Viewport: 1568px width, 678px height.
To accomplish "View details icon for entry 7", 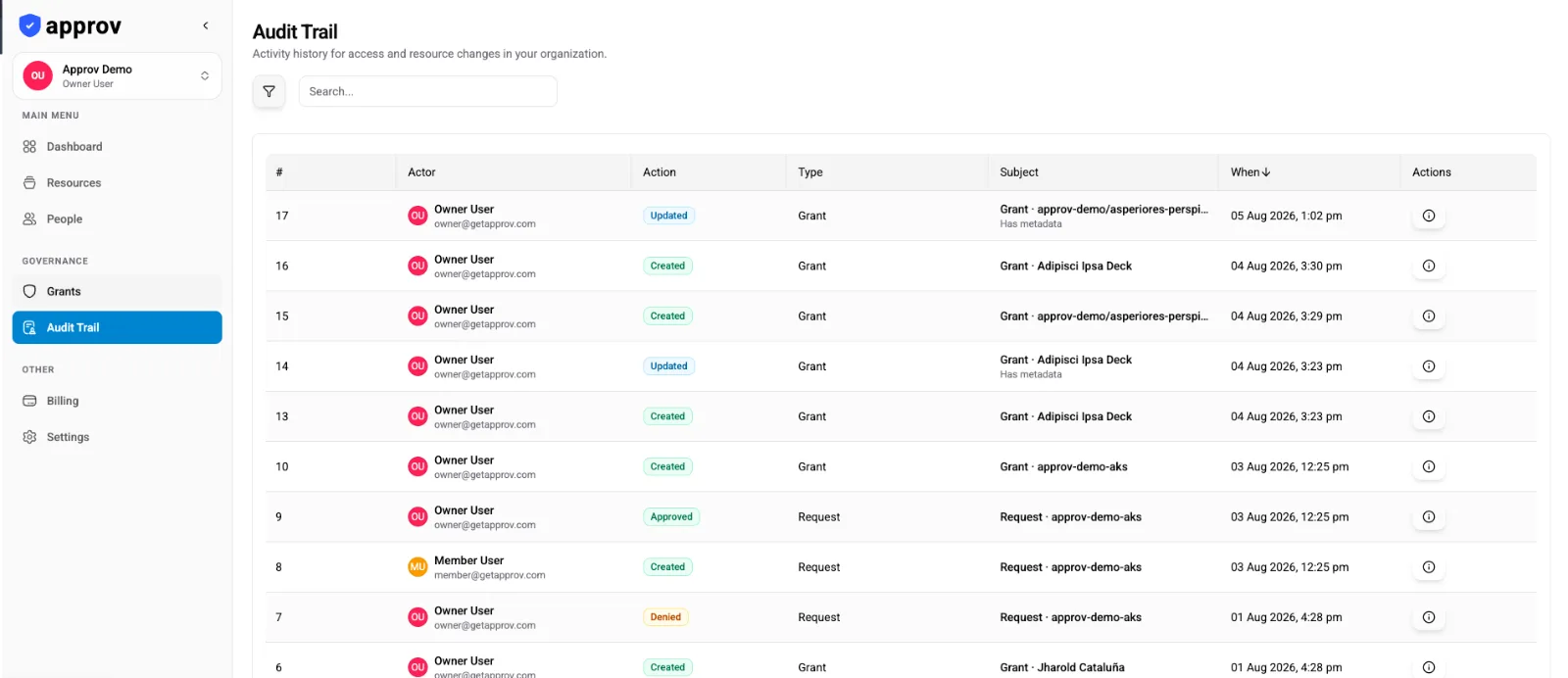I will (1429, 617).
